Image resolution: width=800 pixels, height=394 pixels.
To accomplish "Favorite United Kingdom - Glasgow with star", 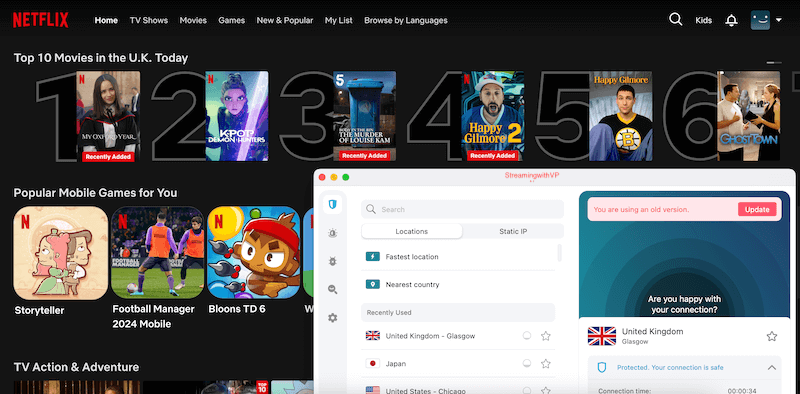I will coord(546,336).
